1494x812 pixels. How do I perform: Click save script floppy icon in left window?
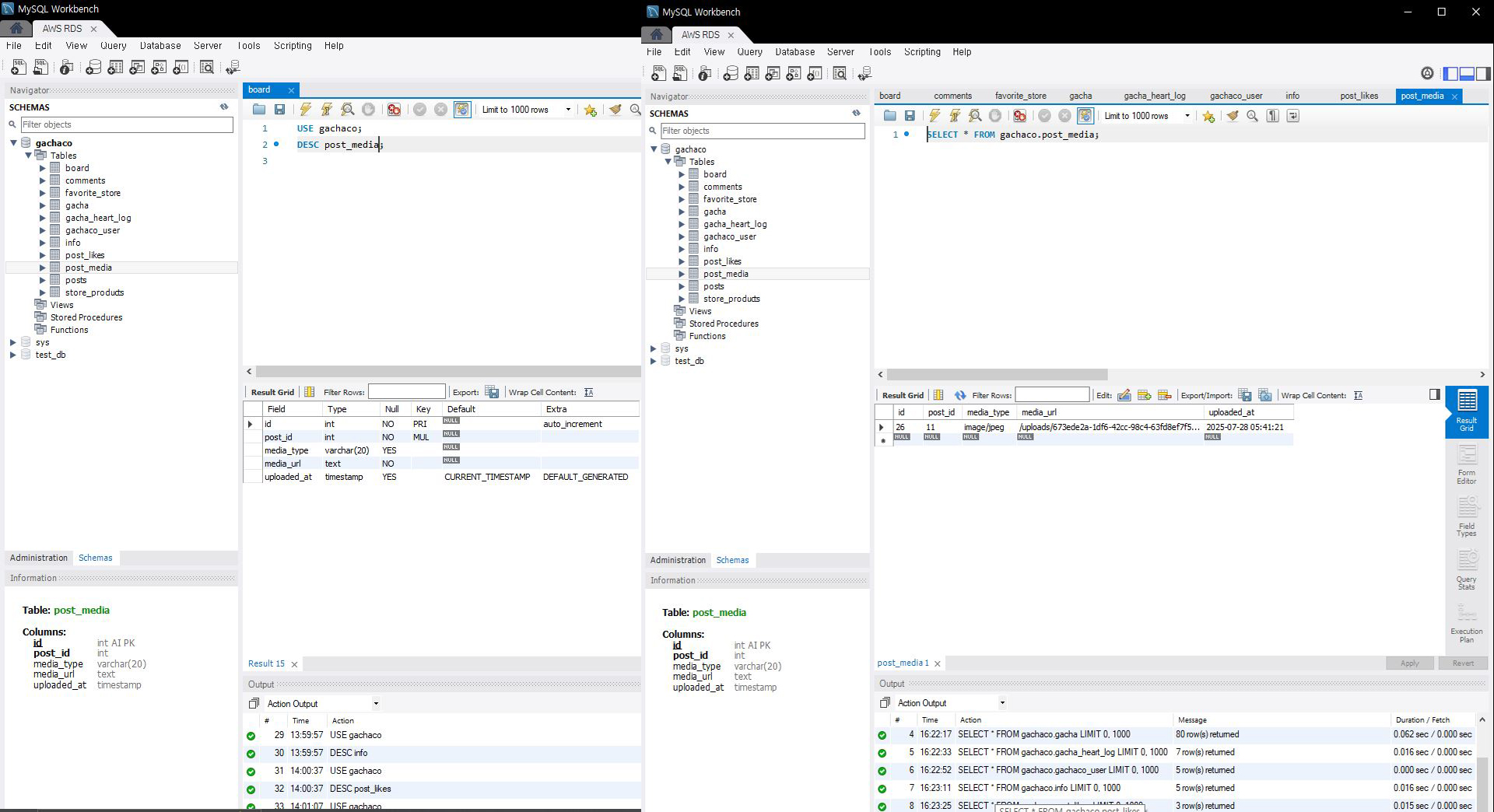(x=280, y=110)
